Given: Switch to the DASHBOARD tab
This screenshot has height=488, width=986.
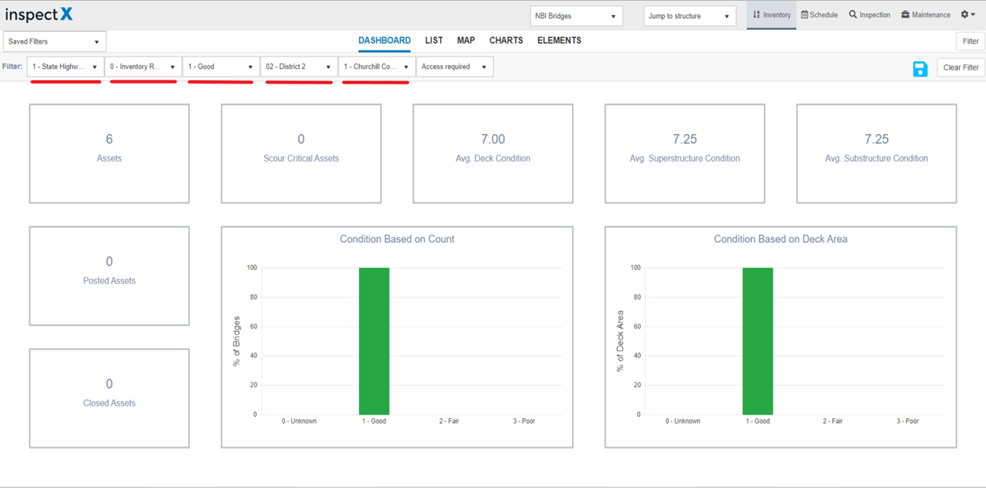Looking at the screenshot, I should click(x=385, y=40).
